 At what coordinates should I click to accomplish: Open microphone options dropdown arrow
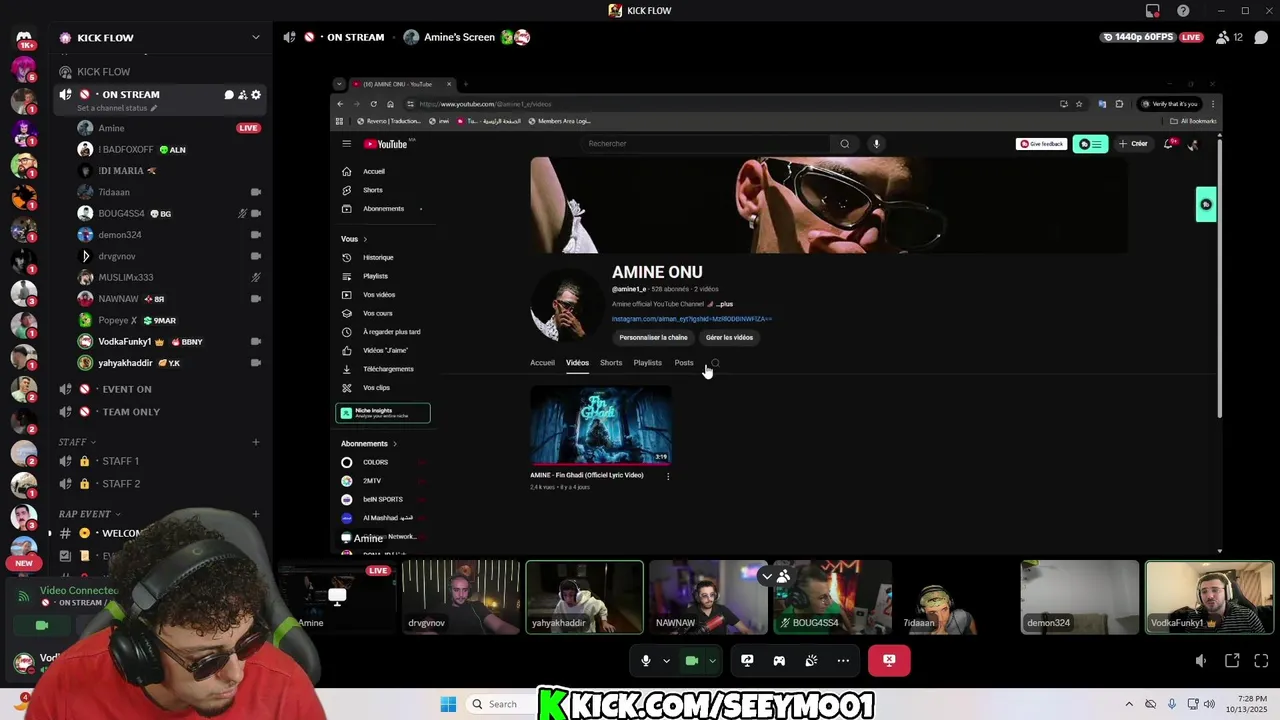pos(666,661)
